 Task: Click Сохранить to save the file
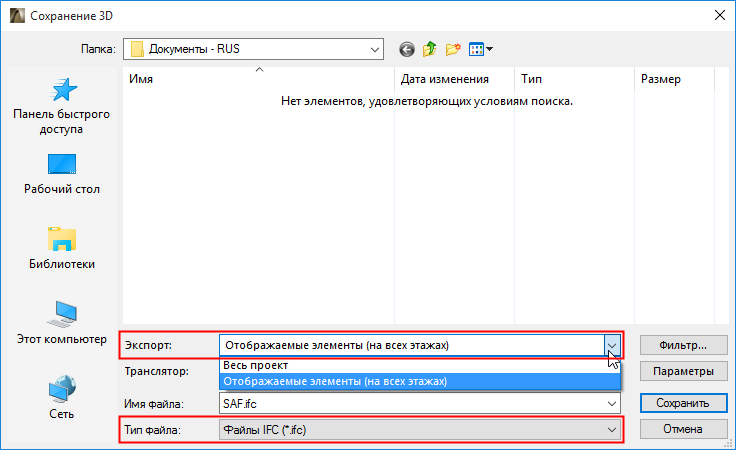point(683,403)
